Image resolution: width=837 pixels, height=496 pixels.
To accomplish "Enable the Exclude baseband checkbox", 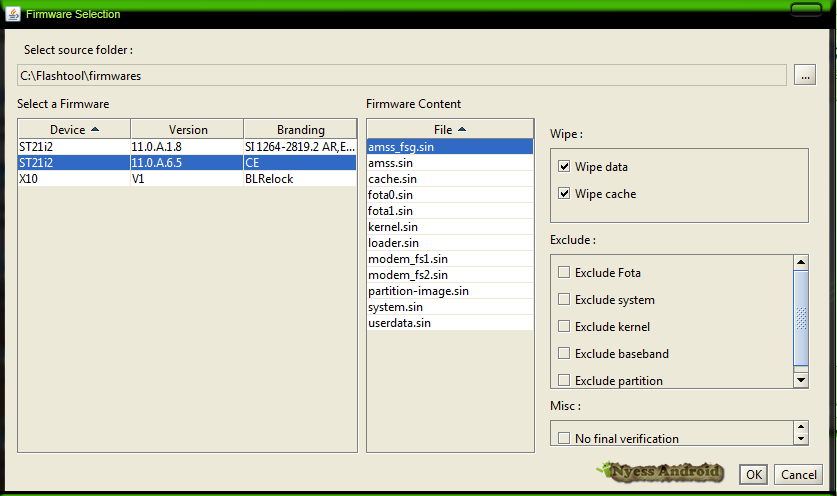I will pos(564,353).
